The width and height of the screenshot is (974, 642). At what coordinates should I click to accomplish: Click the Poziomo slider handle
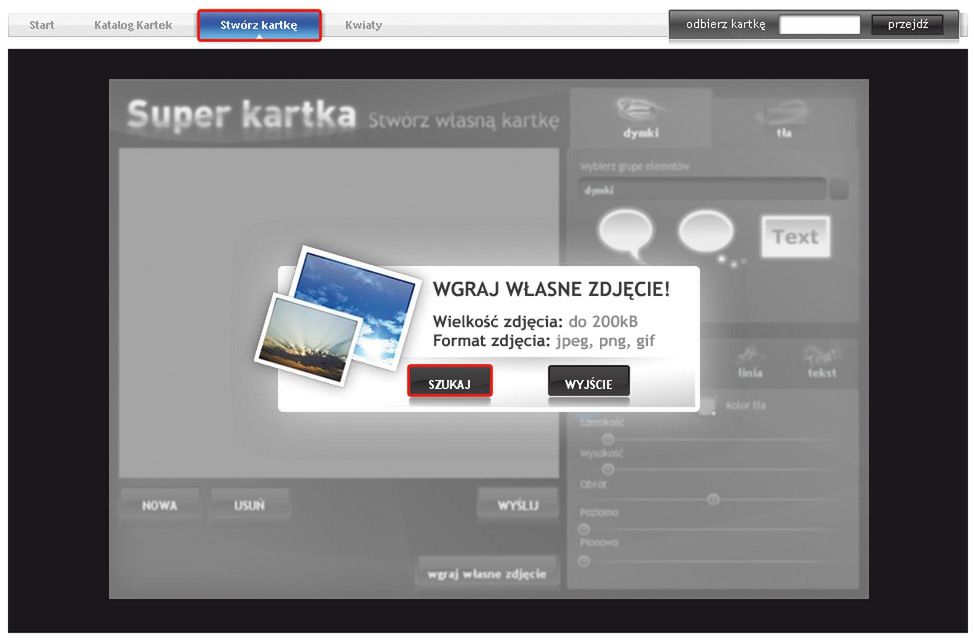tap(584, 529)
